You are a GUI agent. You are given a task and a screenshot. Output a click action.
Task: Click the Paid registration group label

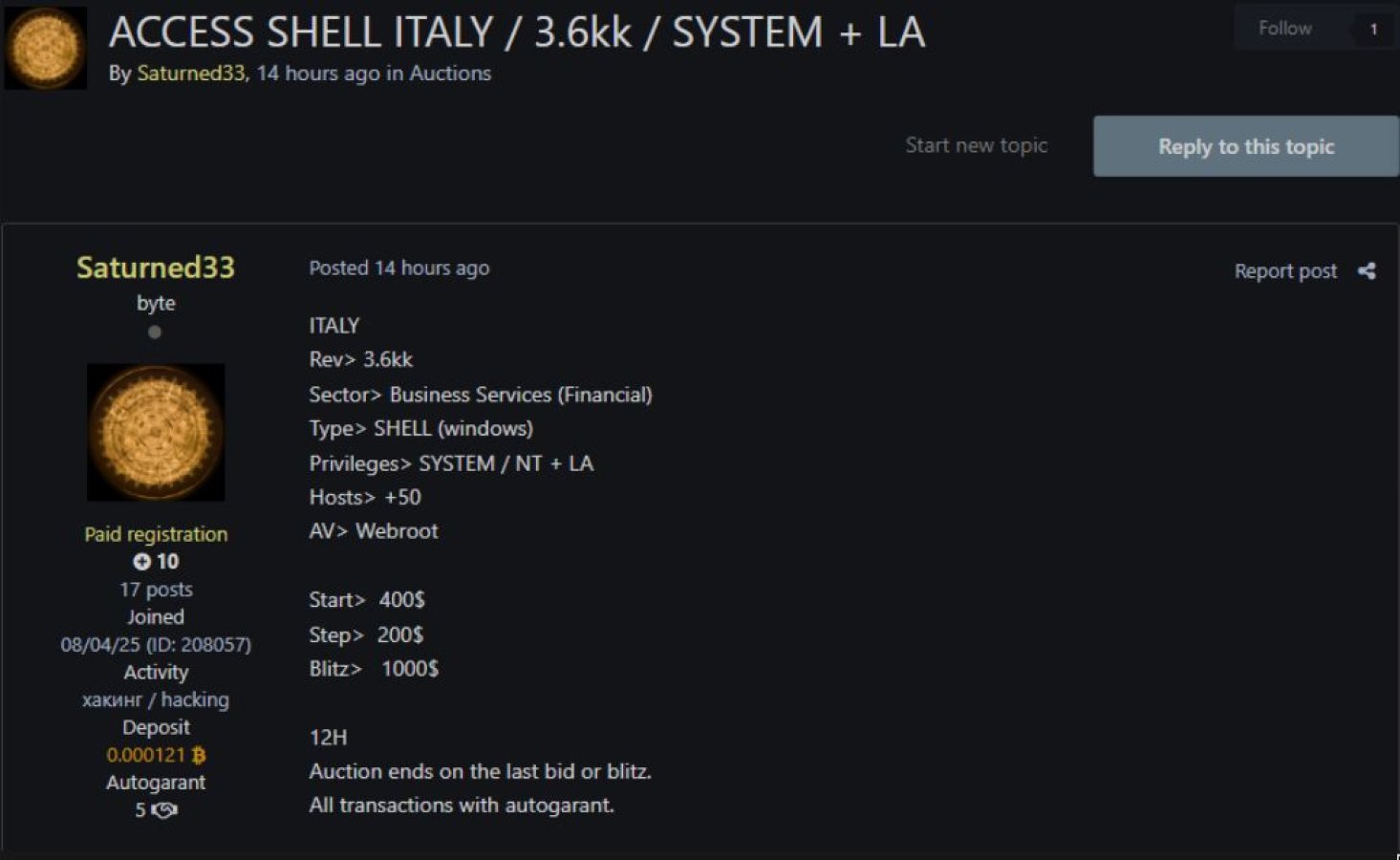click(156, 534)
